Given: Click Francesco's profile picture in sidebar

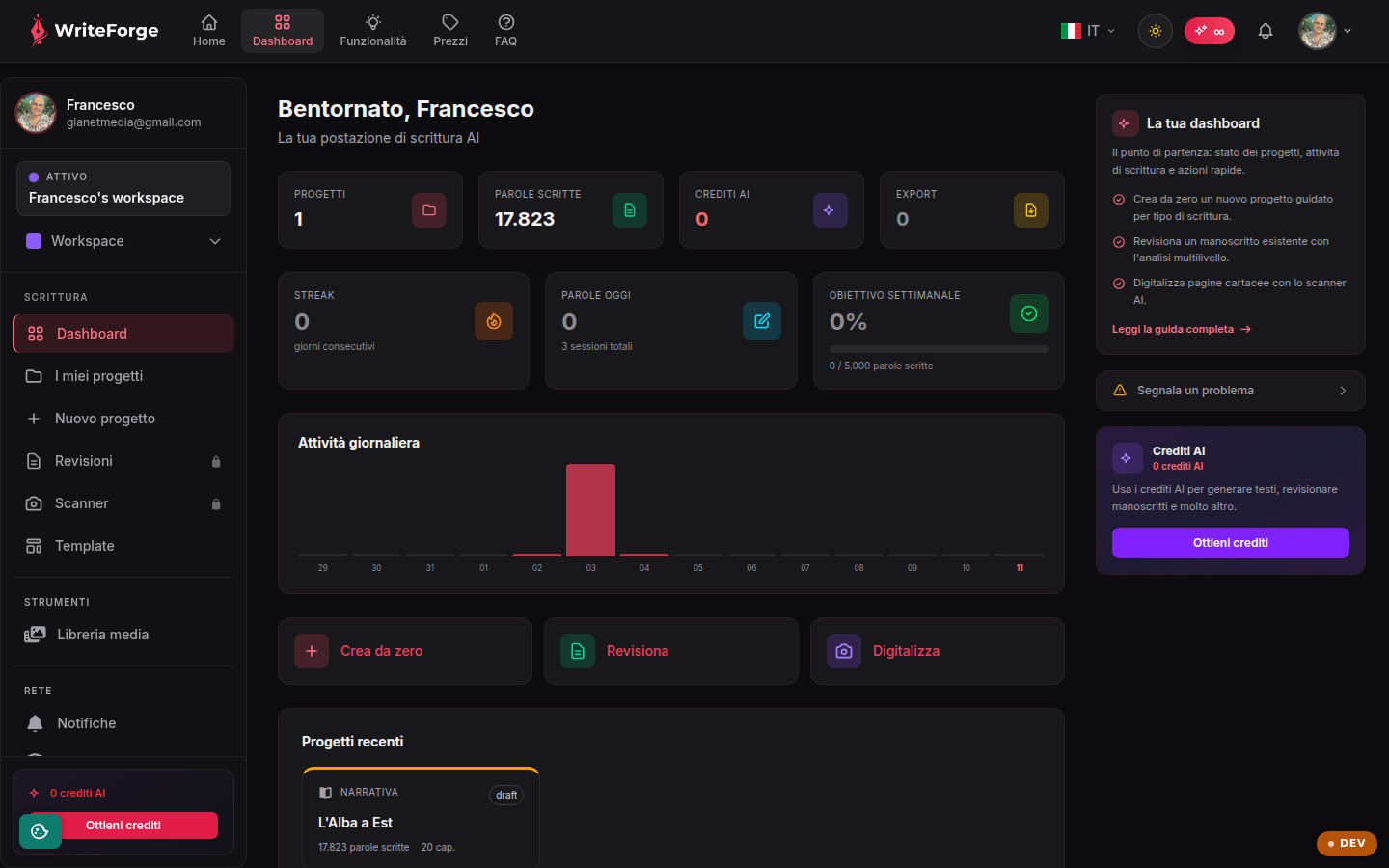Looking at the screenshot, I should coord(36,113).
